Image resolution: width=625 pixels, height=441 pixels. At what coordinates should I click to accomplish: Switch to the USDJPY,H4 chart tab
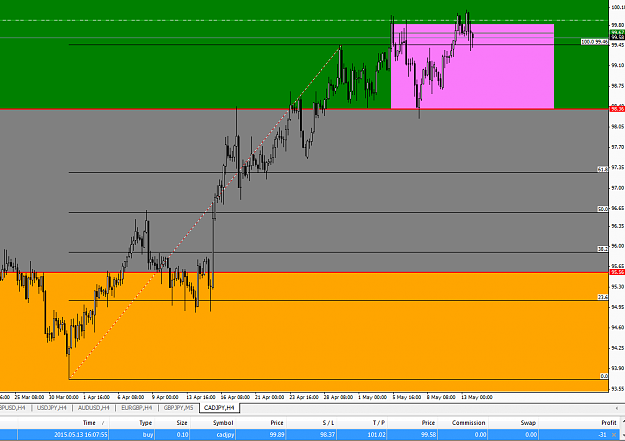point(51,408)
